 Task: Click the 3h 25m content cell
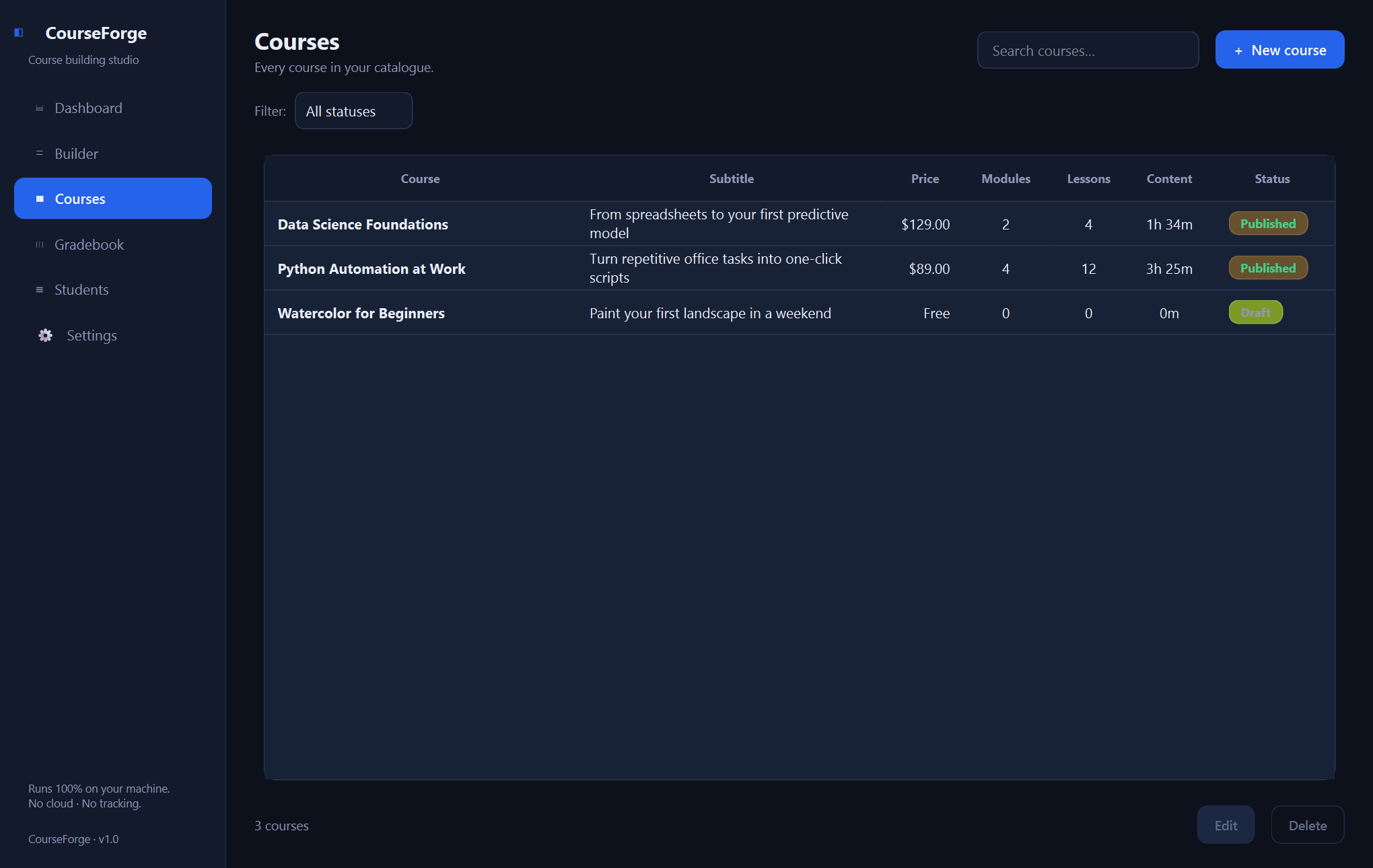pos(1169,269)
